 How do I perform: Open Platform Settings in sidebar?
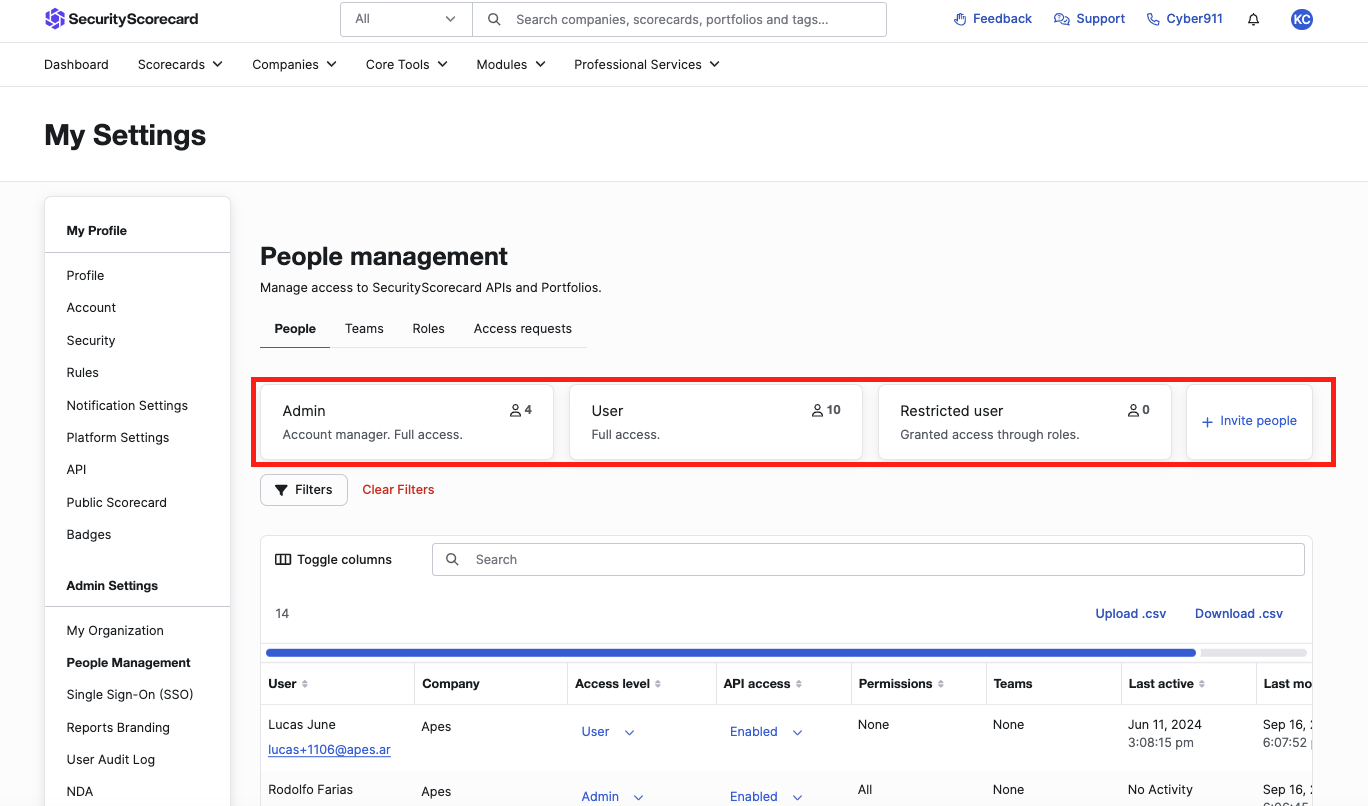118,437
